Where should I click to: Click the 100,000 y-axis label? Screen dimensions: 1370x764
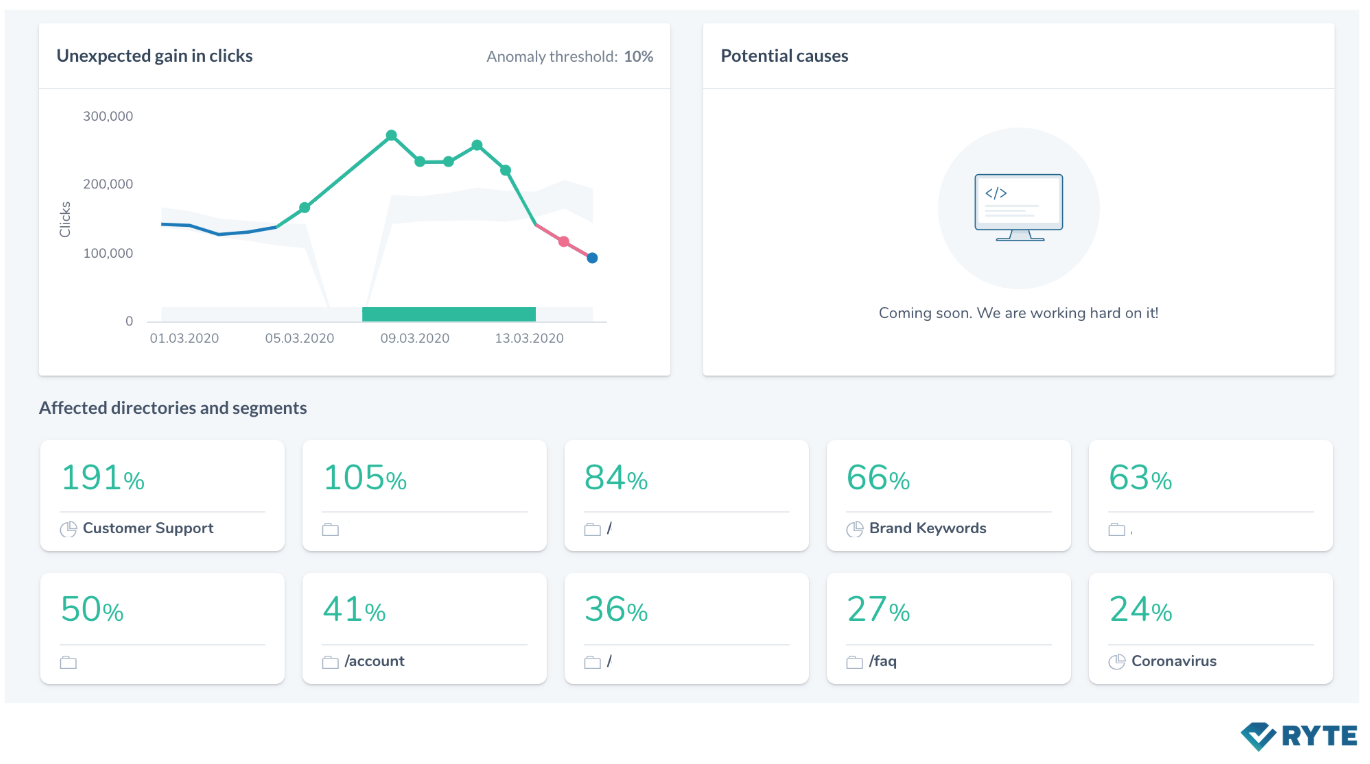[x=108, y=253]
